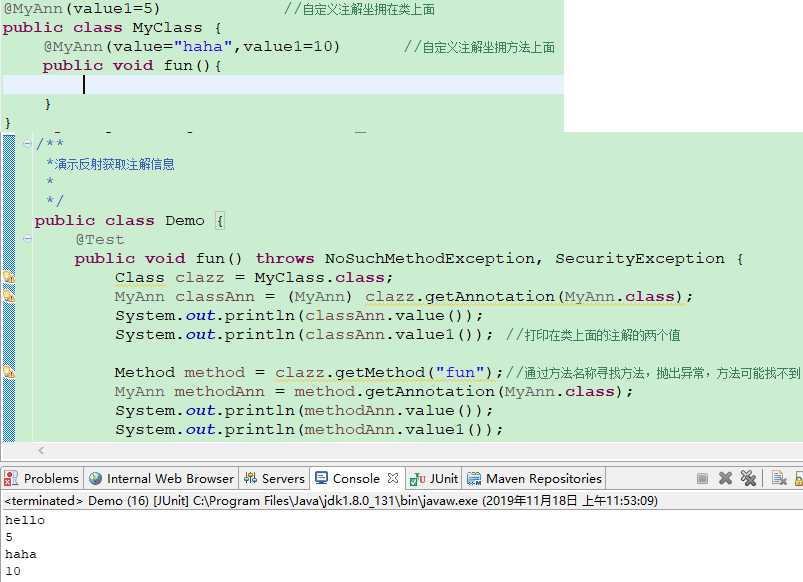Click console output line 'hello'

click(x=25, y=520)
